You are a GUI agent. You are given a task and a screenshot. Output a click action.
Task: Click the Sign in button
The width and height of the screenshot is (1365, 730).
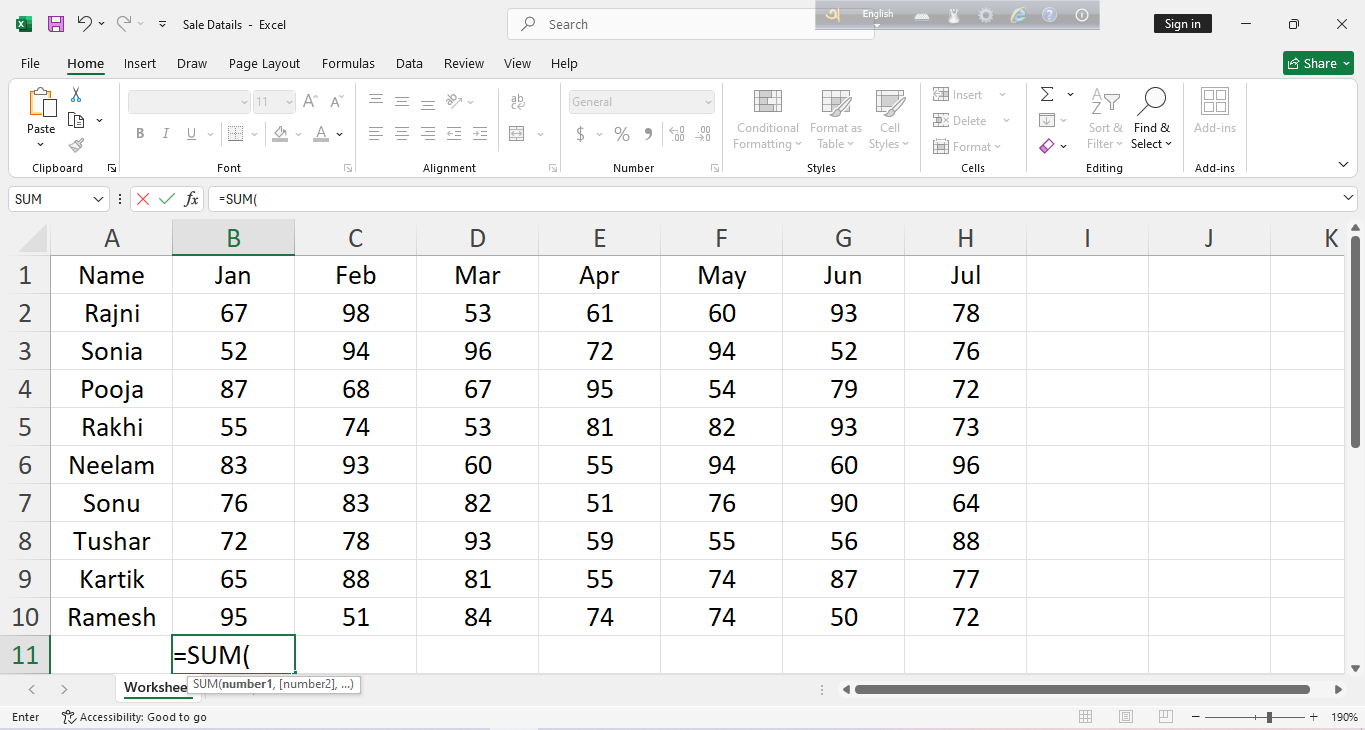pos(1182,24)
